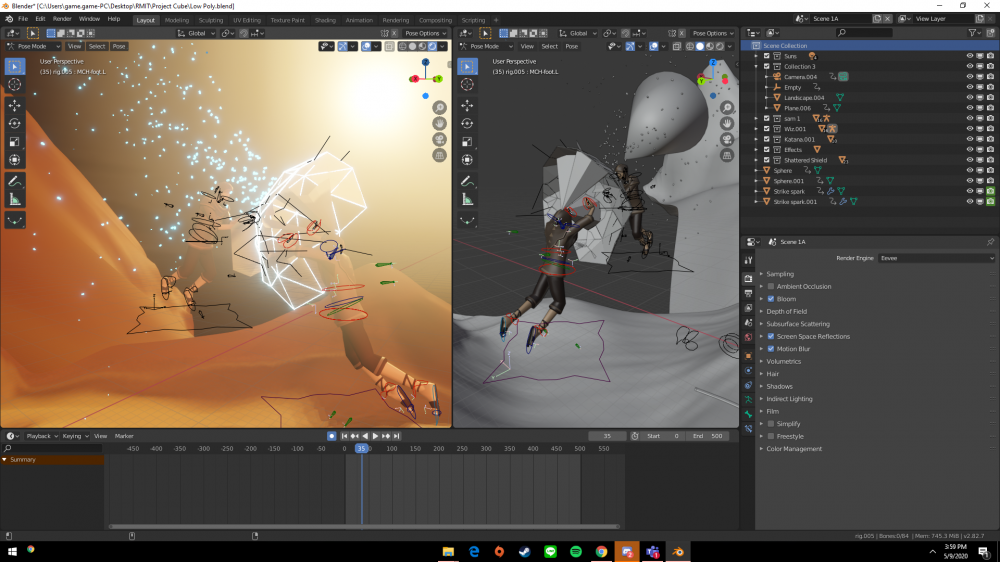Click the frame 35 playhead marker
This screenshot has height=562, width=1000.
coord(361,449)
